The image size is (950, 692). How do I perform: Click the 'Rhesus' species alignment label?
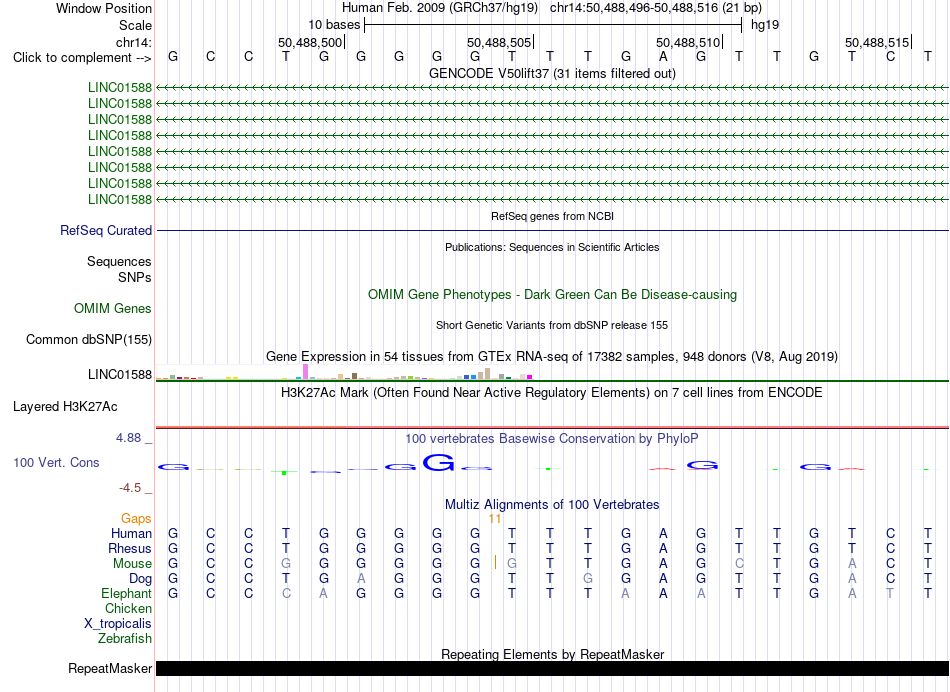(130, 548)
